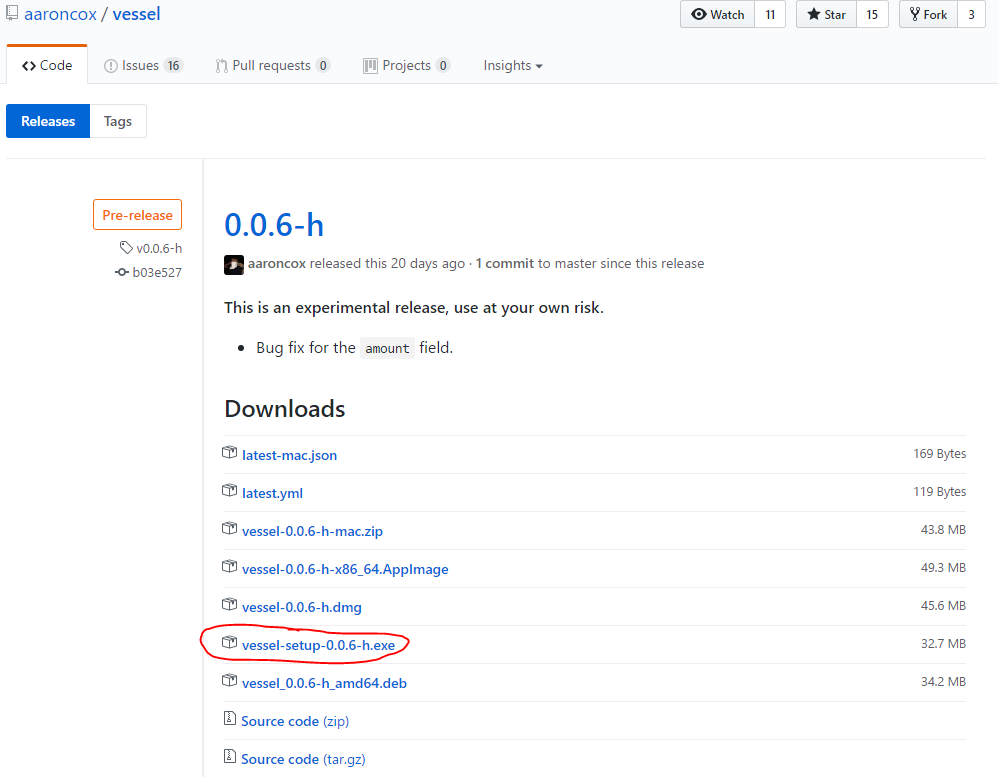998x777 pixels.
Task: Click file icon beside Source code (tar.gz)
Action: coord(230,757)
